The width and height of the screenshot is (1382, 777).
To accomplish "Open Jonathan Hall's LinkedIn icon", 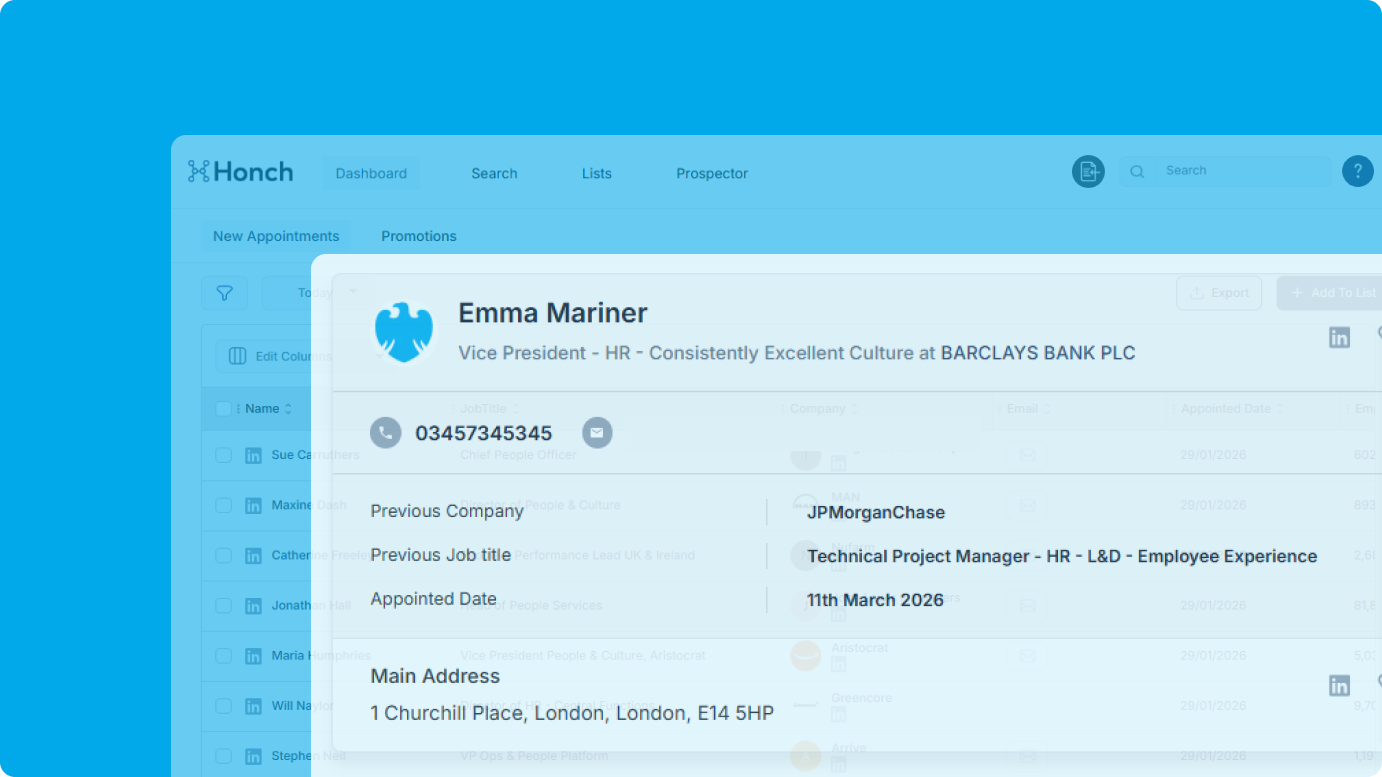I will 253,606.
